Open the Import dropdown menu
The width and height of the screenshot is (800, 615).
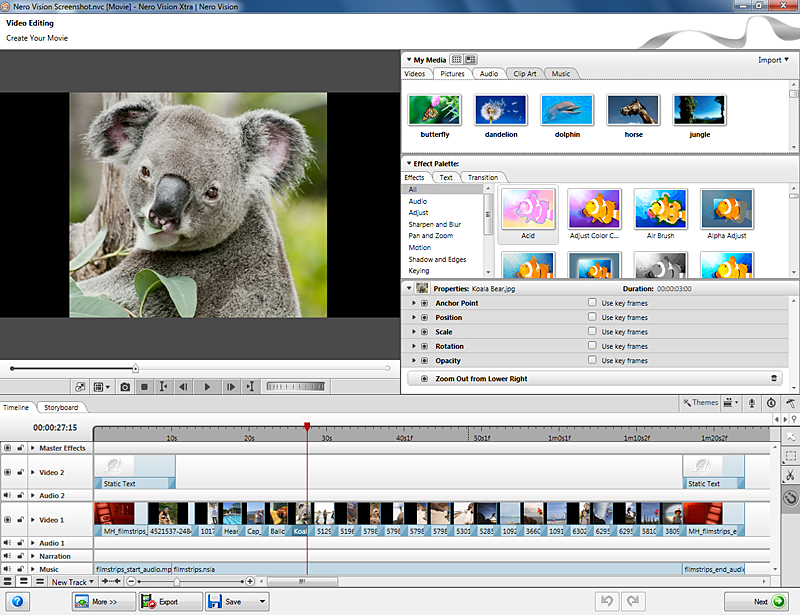click(773, 60)
